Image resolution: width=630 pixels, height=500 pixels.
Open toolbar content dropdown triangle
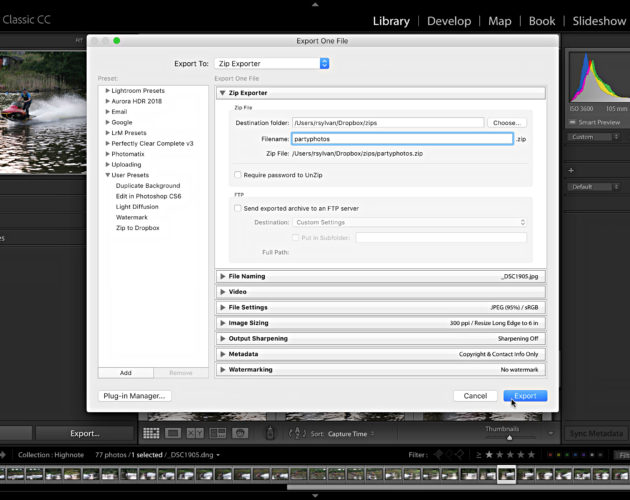[x=550, y=433]
